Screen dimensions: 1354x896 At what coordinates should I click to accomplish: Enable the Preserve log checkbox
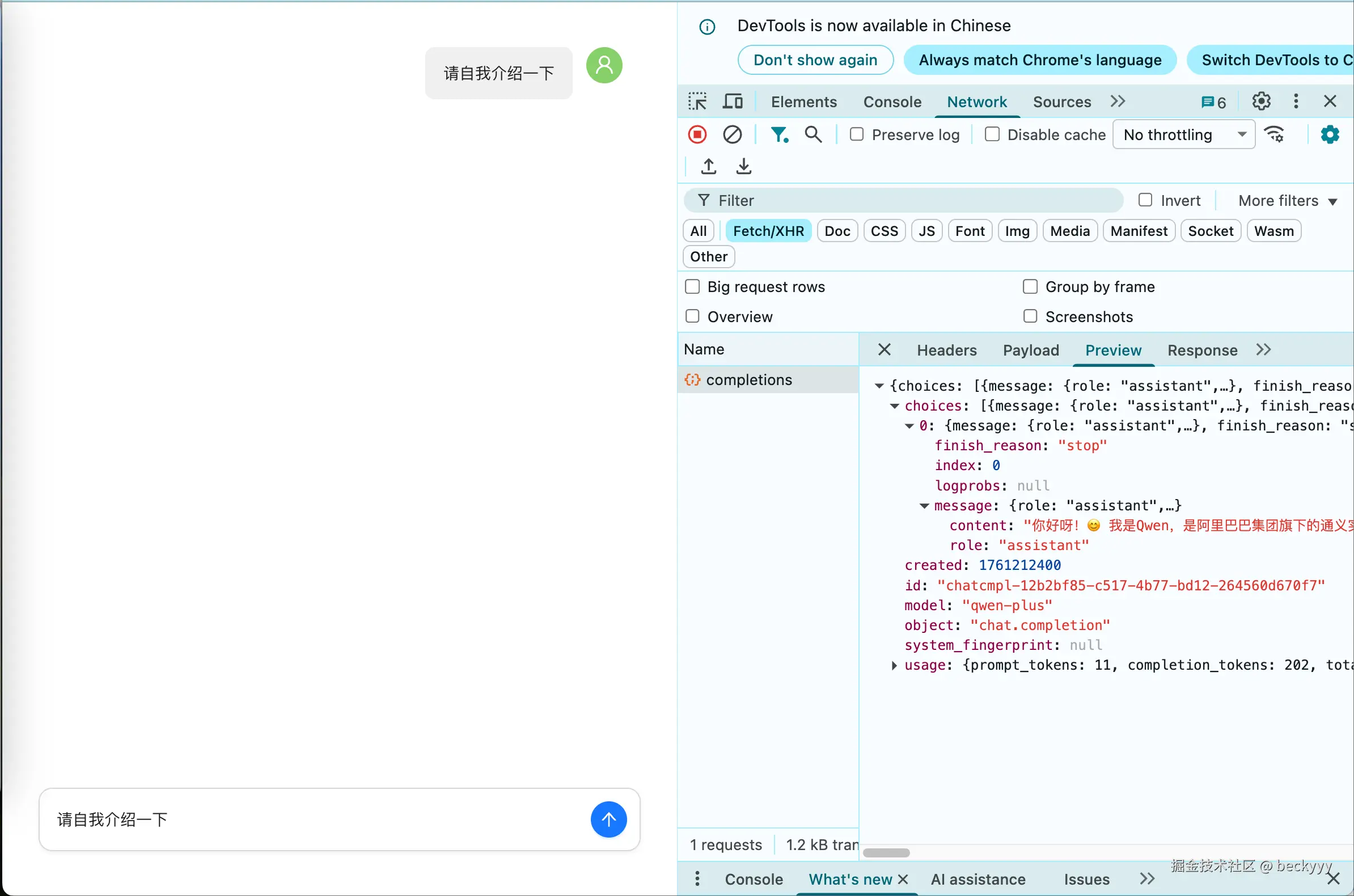856,135
